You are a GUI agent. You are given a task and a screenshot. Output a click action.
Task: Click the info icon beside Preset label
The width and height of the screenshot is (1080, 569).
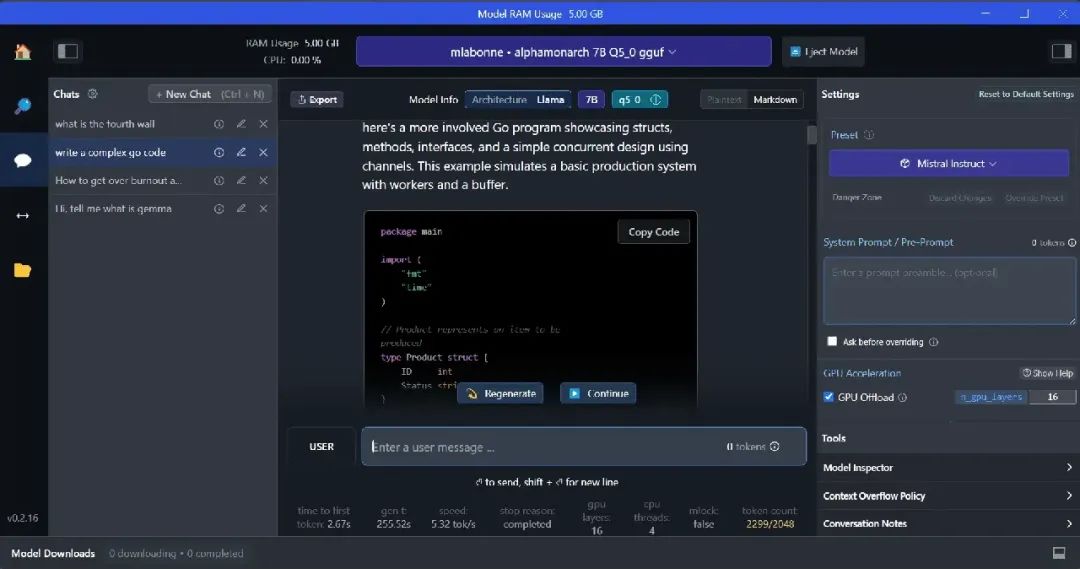coord(869,135)
